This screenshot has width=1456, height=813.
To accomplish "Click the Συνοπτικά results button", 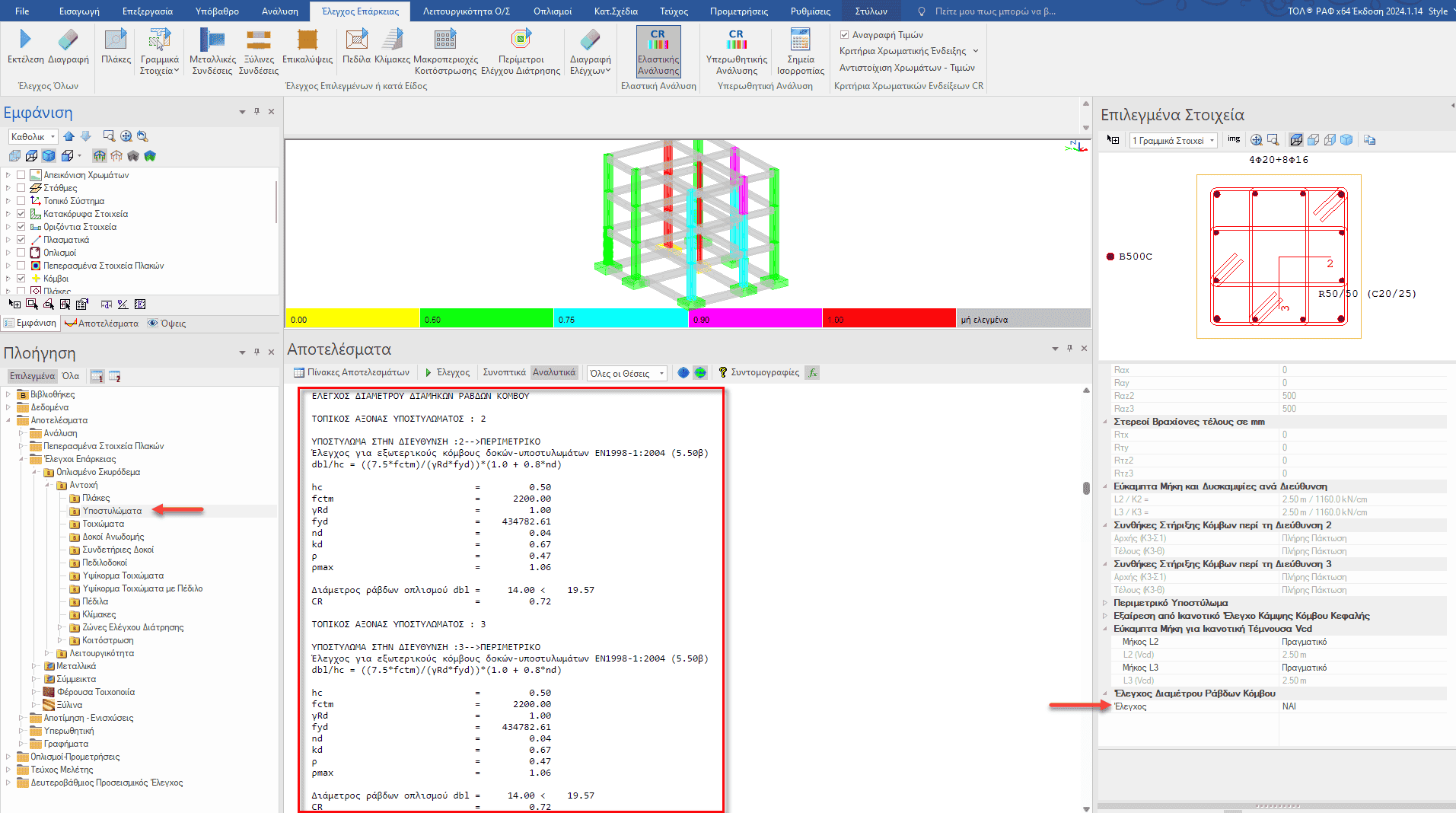I will click(x=504, y=372).
